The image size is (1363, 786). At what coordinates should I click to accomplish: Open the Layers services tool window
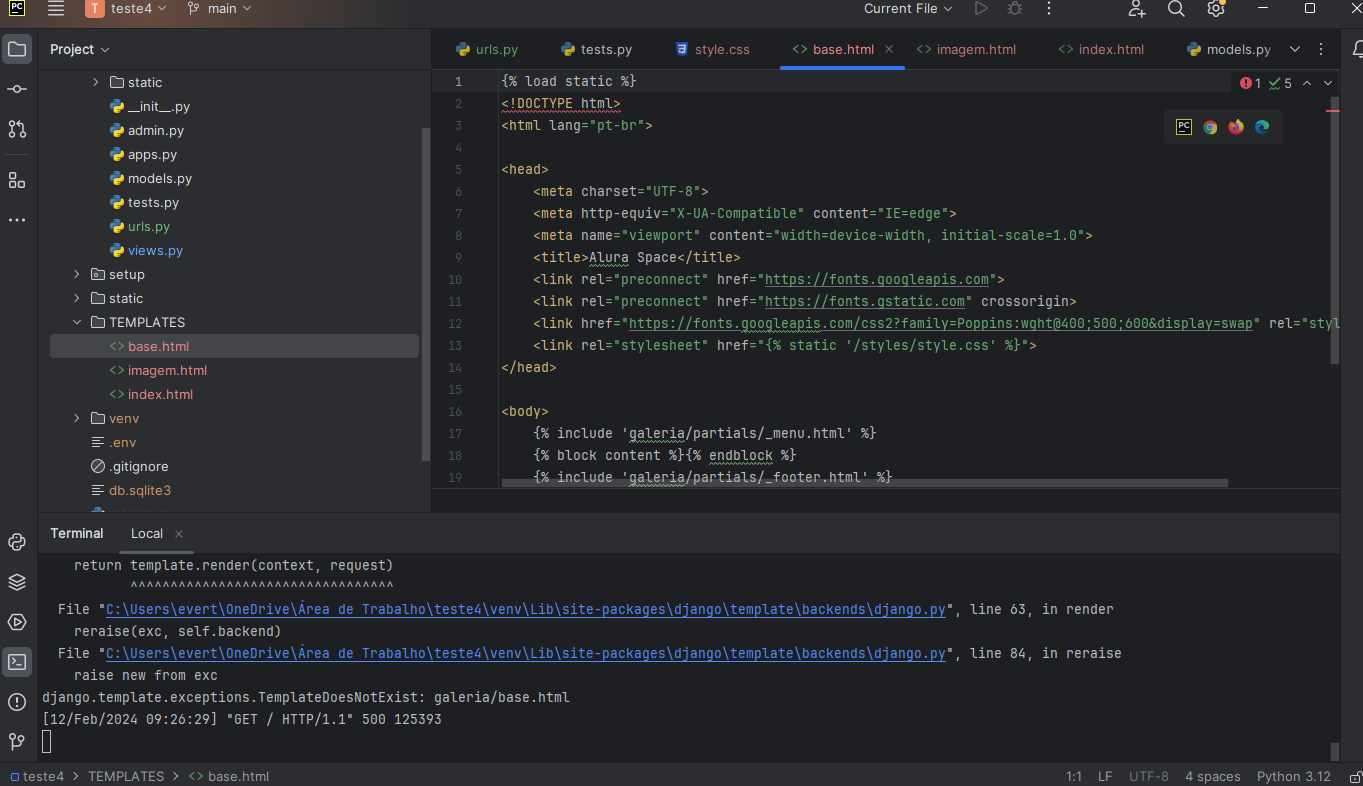pos(17,582)
